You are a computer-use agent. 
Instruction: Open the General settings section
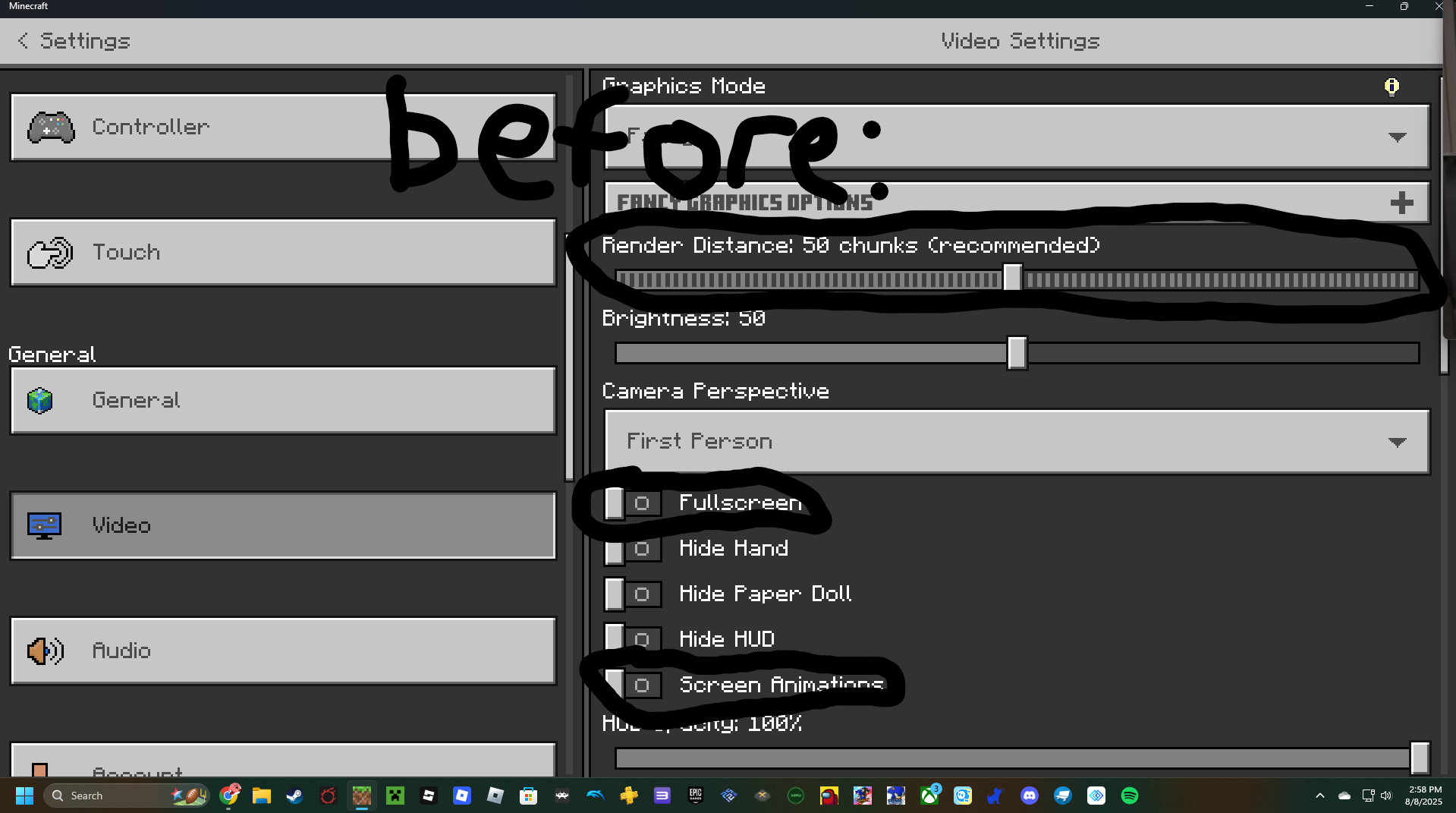(283, 401)
